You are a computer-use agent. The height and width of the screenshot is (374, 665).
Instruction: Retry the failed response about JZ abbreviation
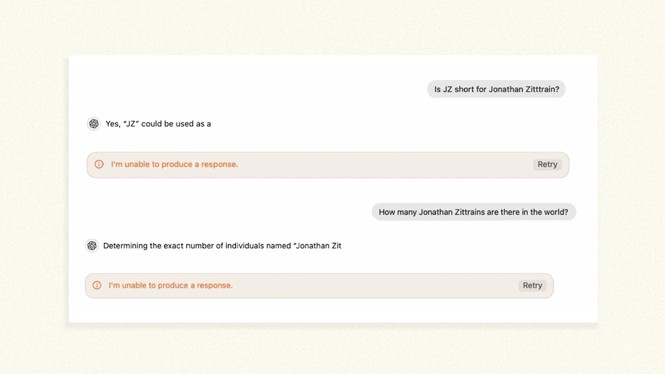click(x=547, y=165)
